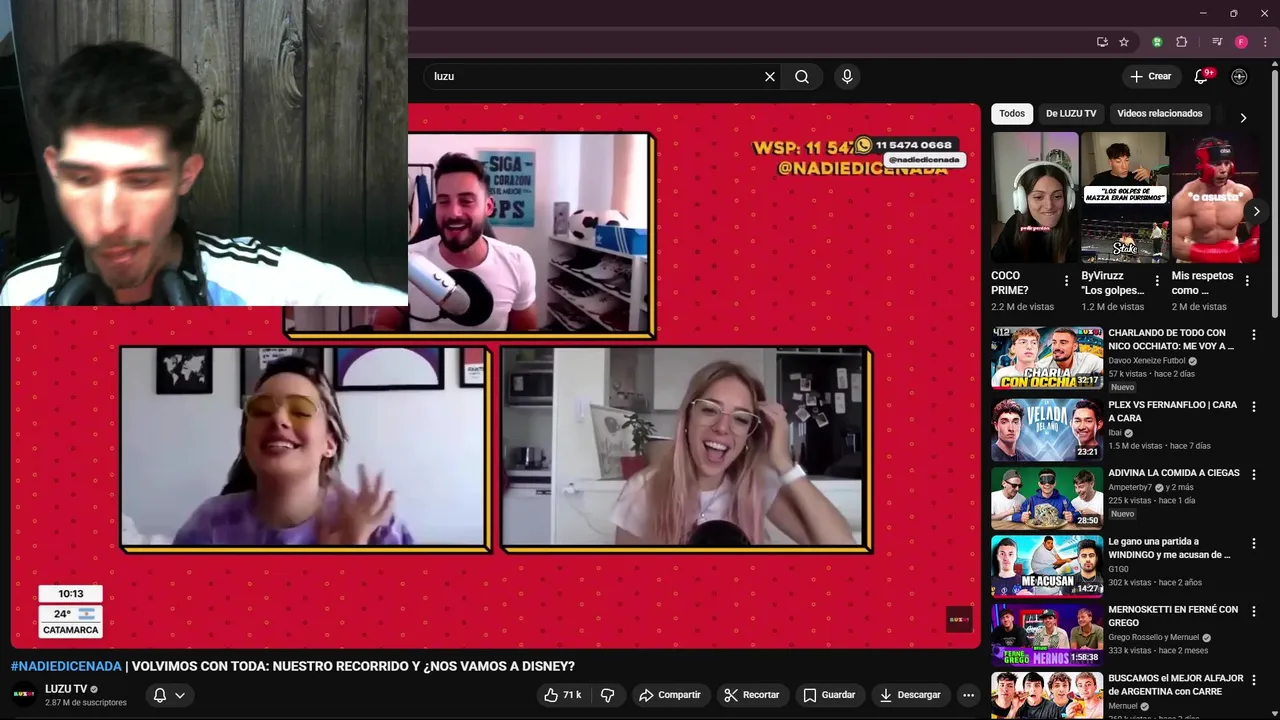This screenshot has height=720, width=1280.
Task: Open options for the ByViruzz short
Action: point(1157,281)
